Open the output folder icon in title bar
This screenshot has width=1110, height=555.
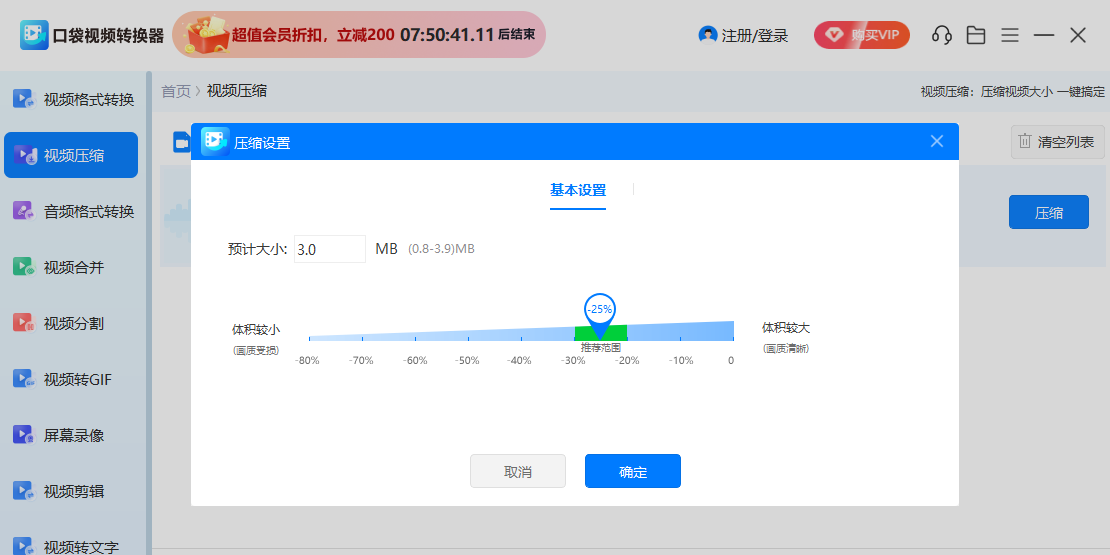976,35
